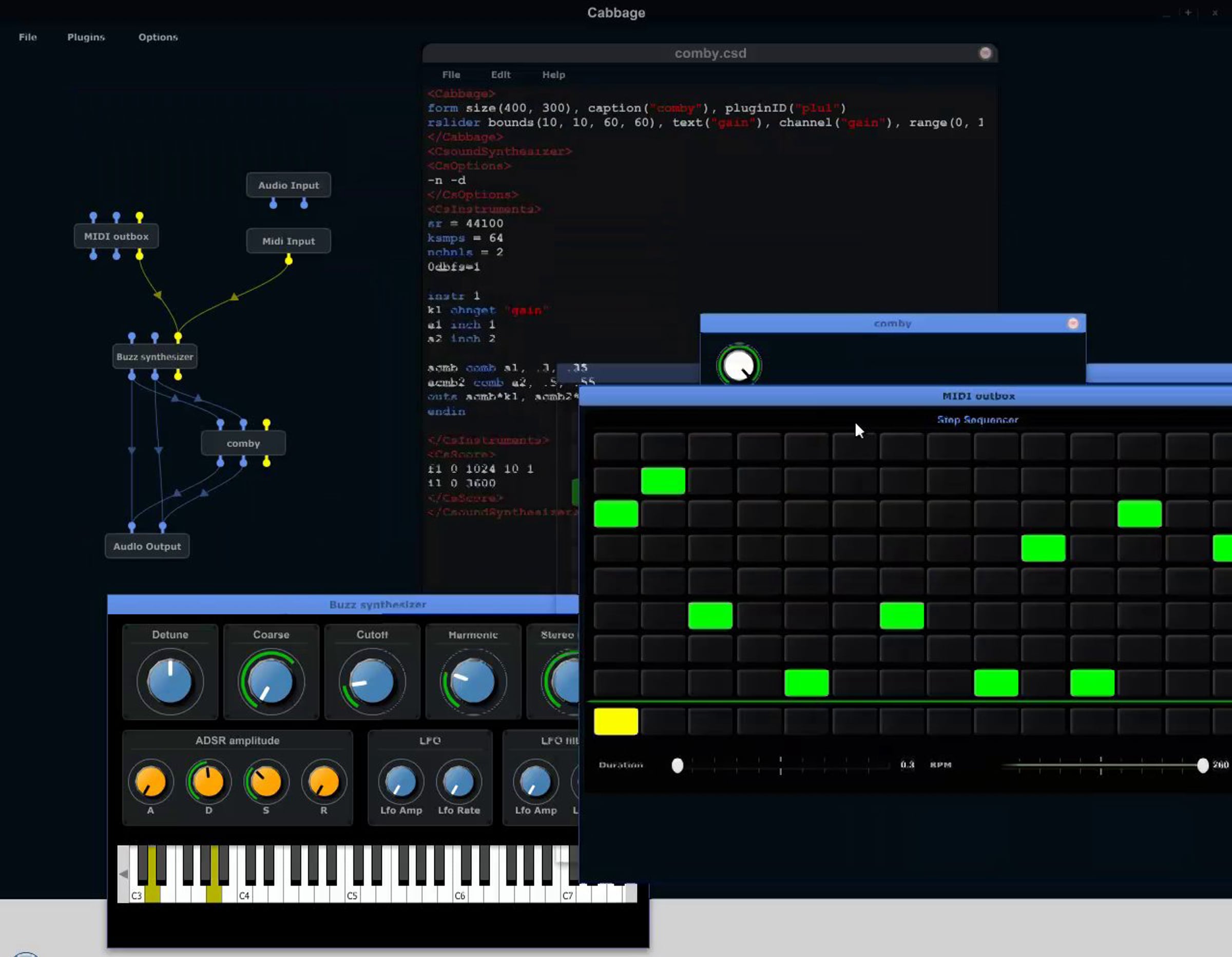Click the Lfo Amp knob beside Lfo Rate
This screenshot has width=1232, height=957.
tap(400, 782)
